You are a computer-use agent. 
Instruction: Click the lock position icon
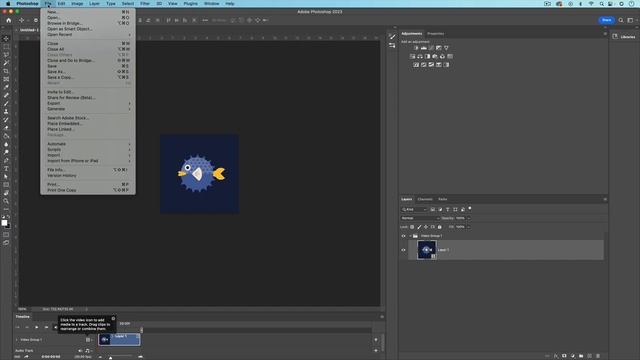tap(426, 227)
